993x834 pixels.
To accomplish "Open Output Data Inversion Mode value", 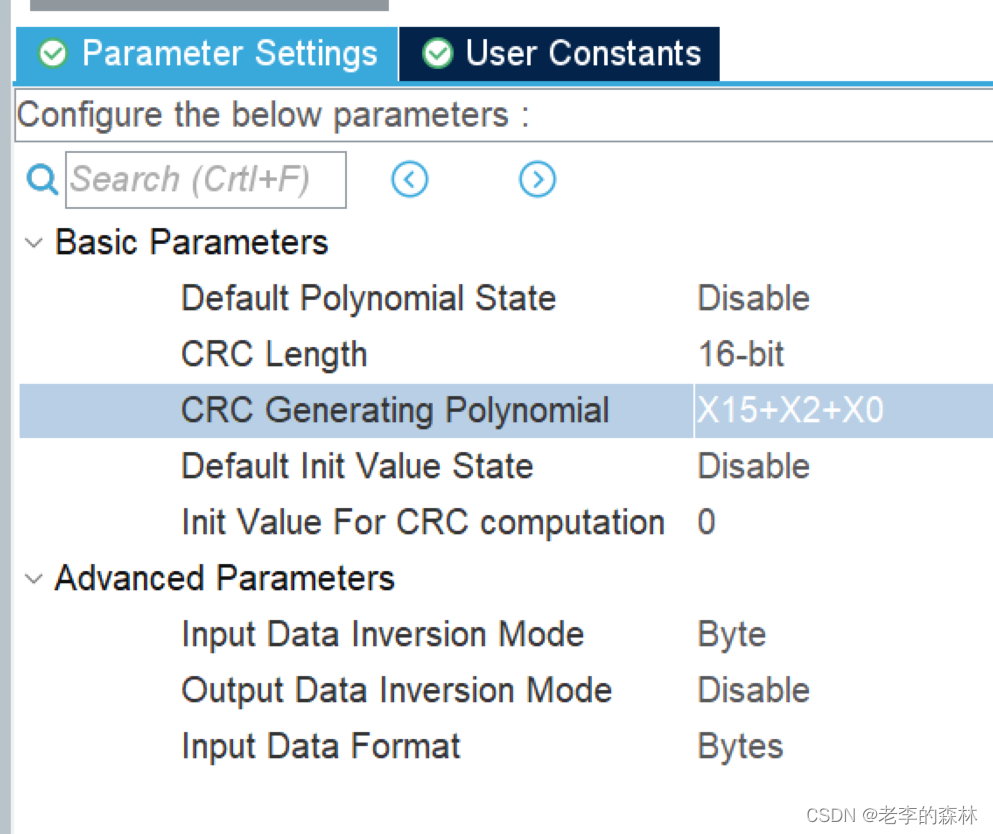I will [753, 691].
